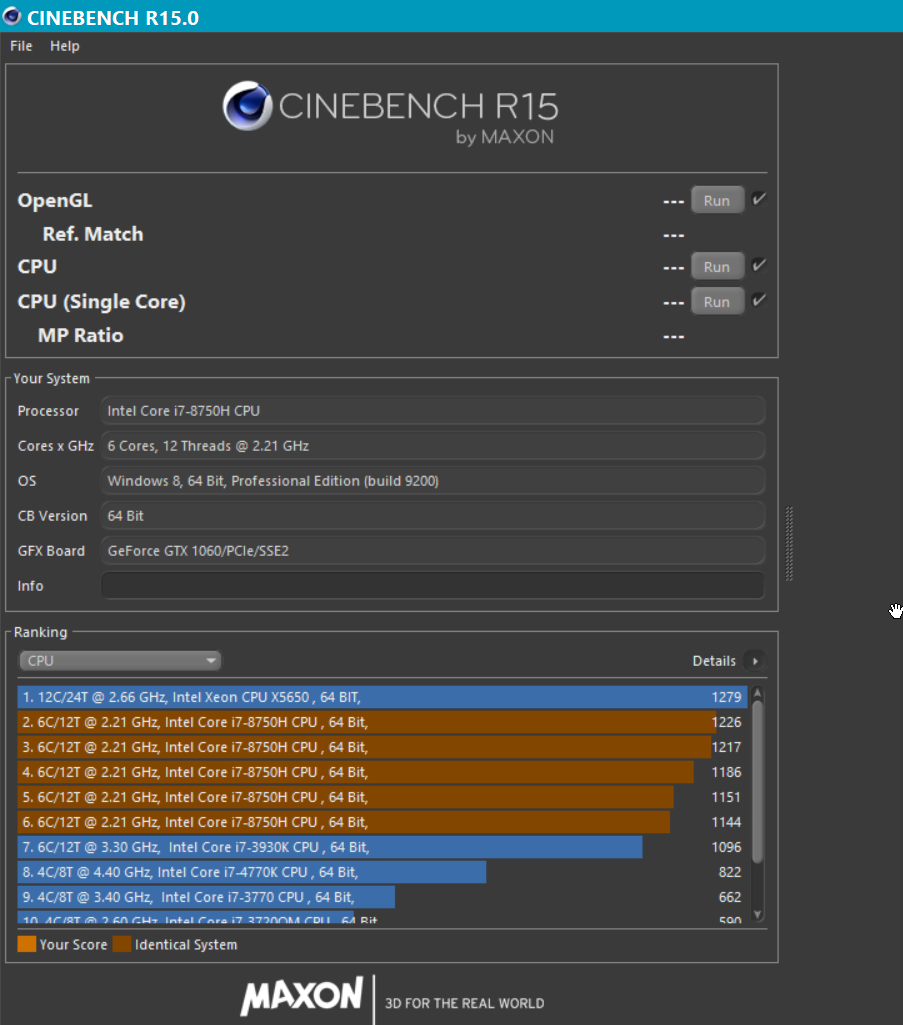
Task: Click the OS field
Action: tap(433, 480)
